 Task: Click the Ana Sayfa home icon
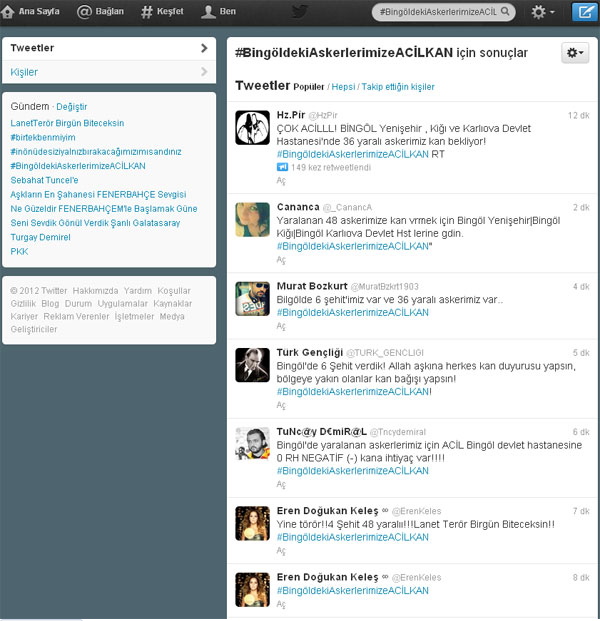tap(8, 11)
